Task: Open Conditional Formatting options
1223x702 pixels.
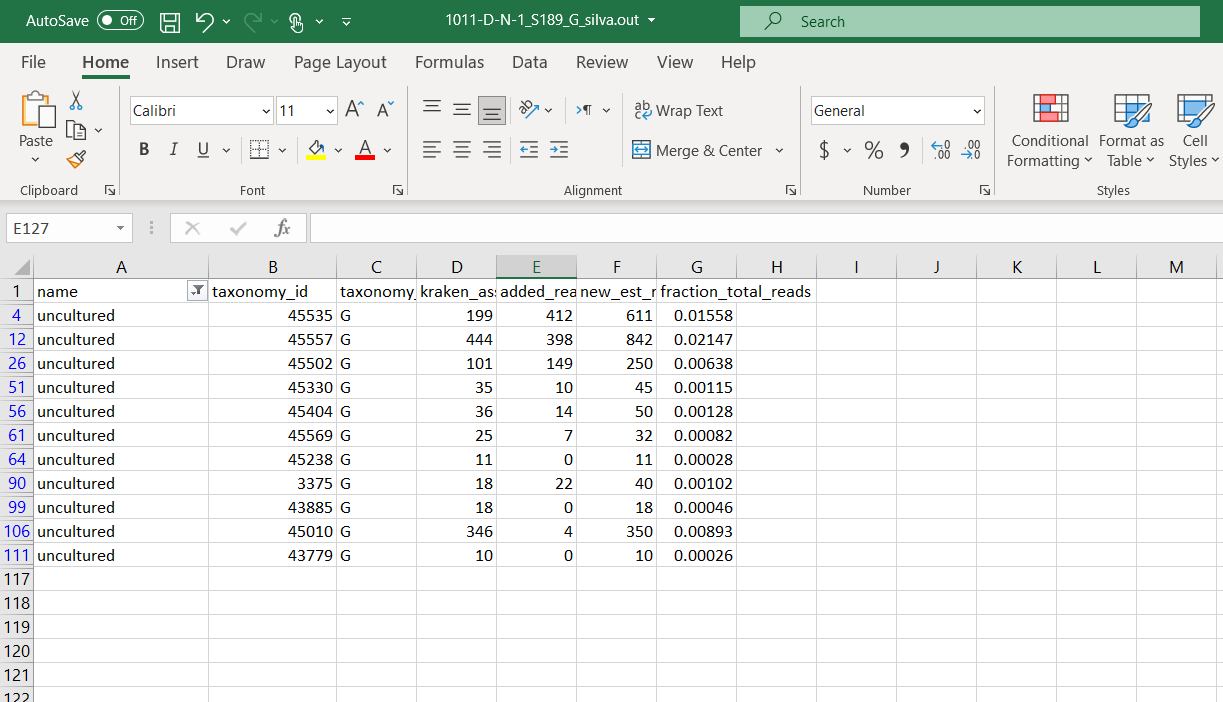Action: [1048, 131]
